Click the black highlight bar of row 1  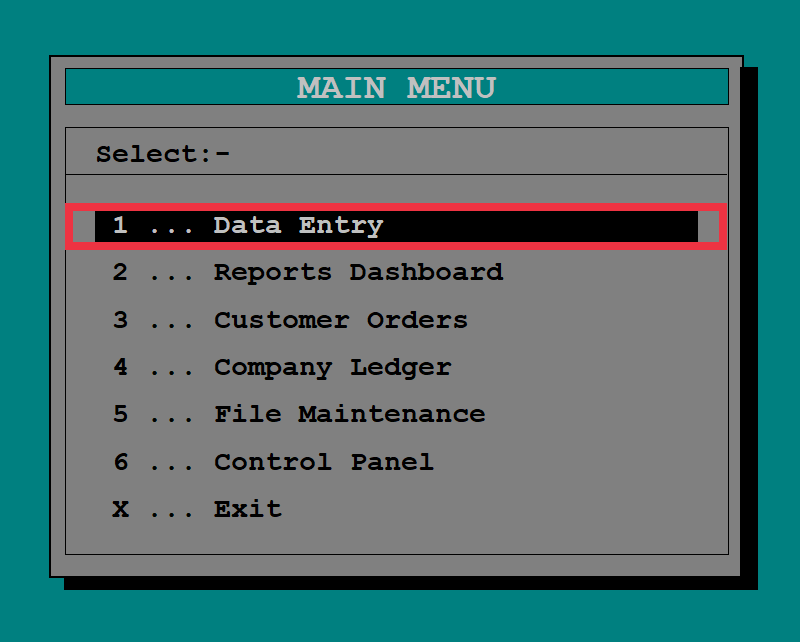coord(396,226)
